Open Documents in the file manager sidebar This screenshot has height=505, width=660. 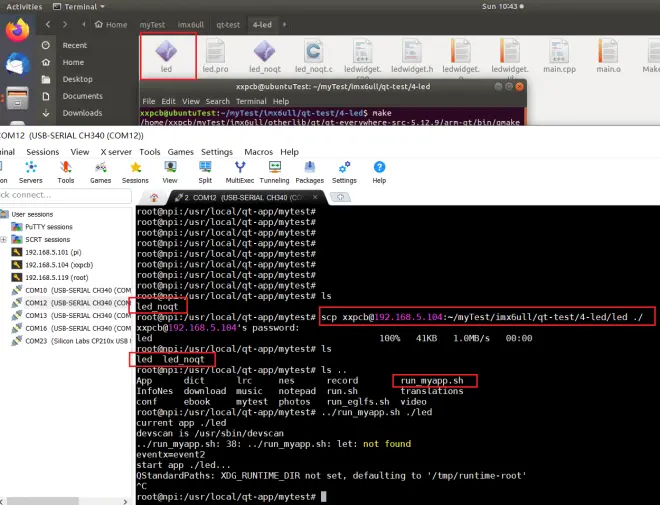pyautogui.click(x=82, y=96)
